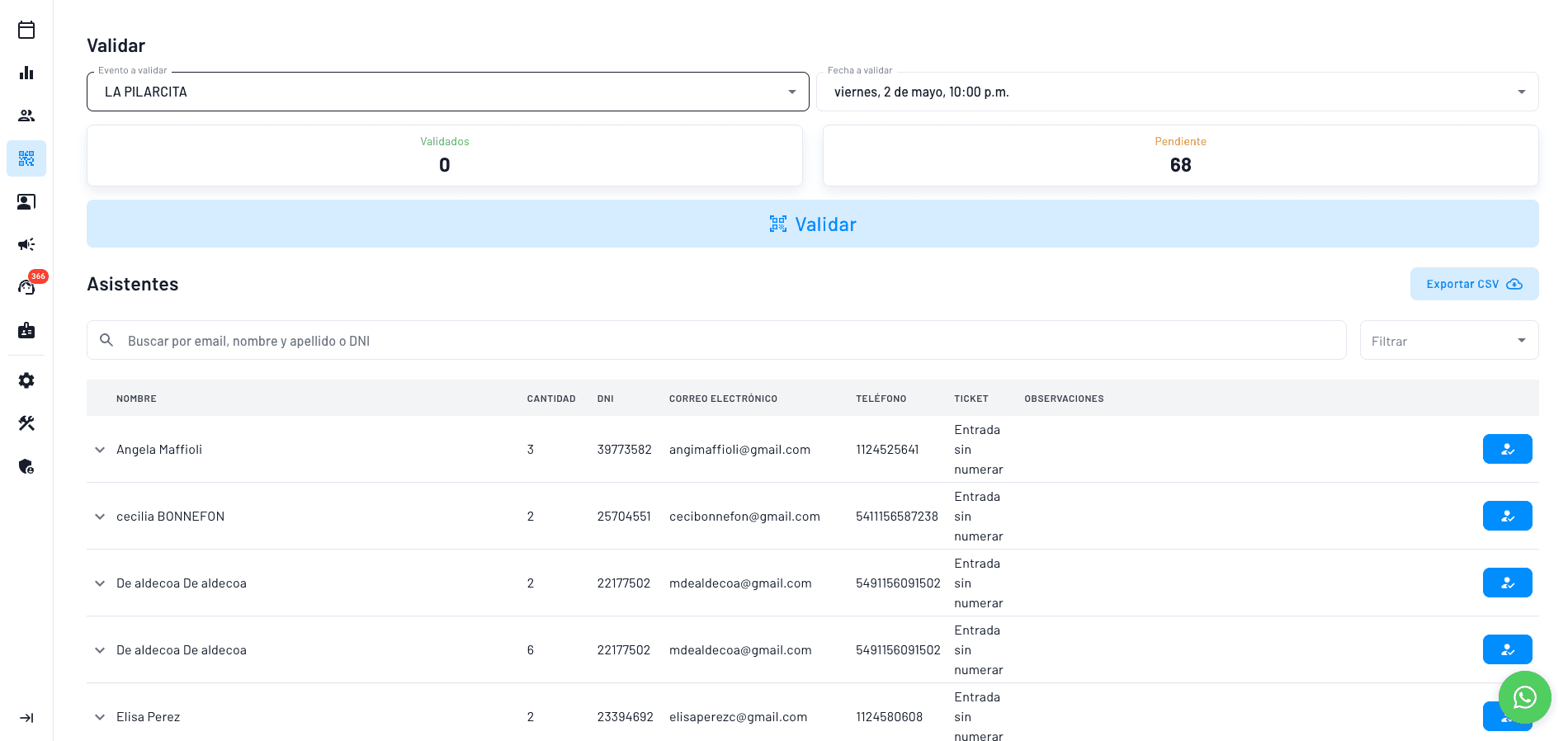Image resolution: width=1568 pixels, height=741 pixels.
Task: Click the CORREO ELECTRÓNICO column header
Action: click(x=723, y=399)
